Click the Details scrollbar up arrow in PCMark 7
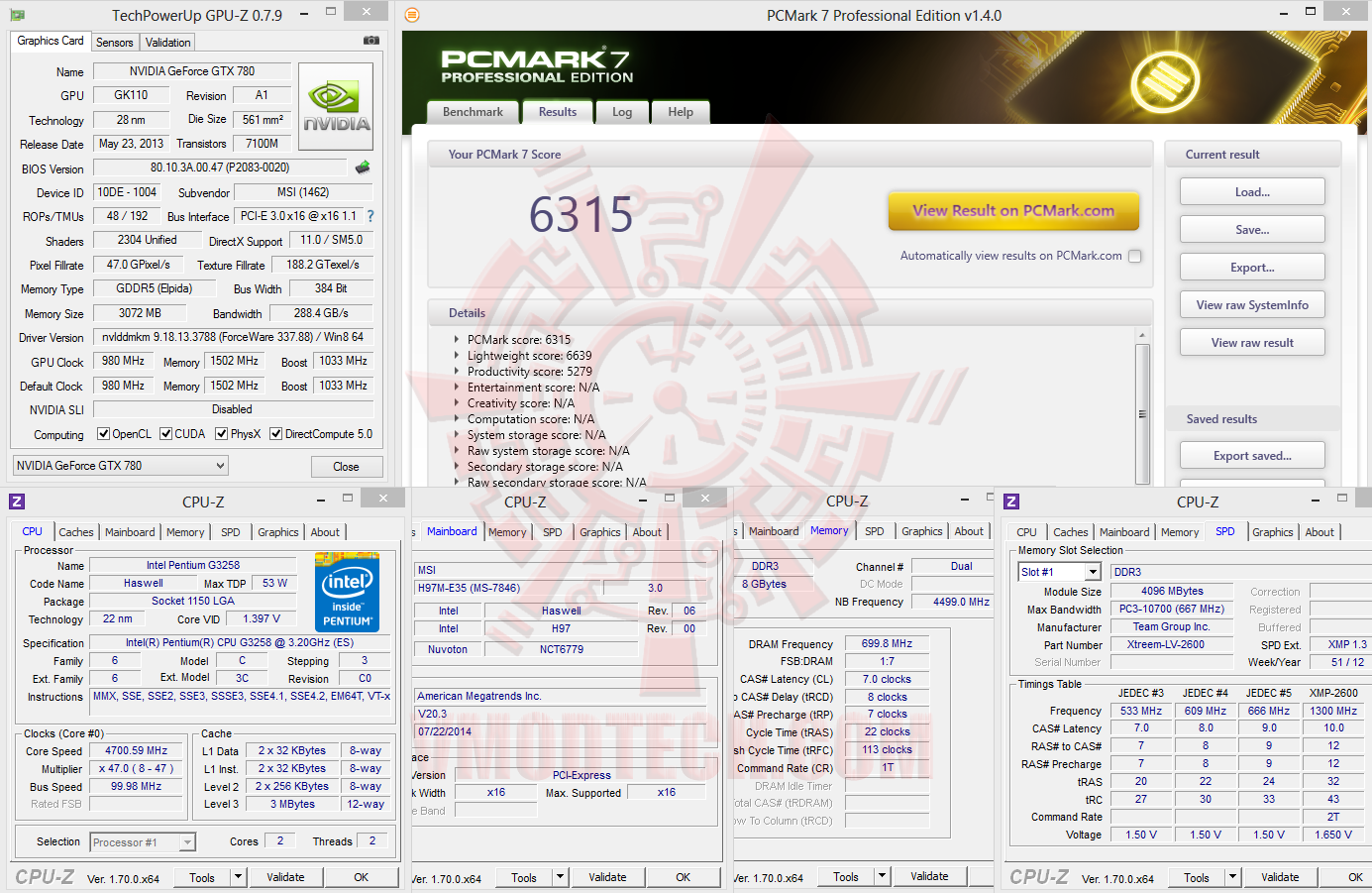The width and height of the screenshot is (1372, 893). click(1142, 335)
